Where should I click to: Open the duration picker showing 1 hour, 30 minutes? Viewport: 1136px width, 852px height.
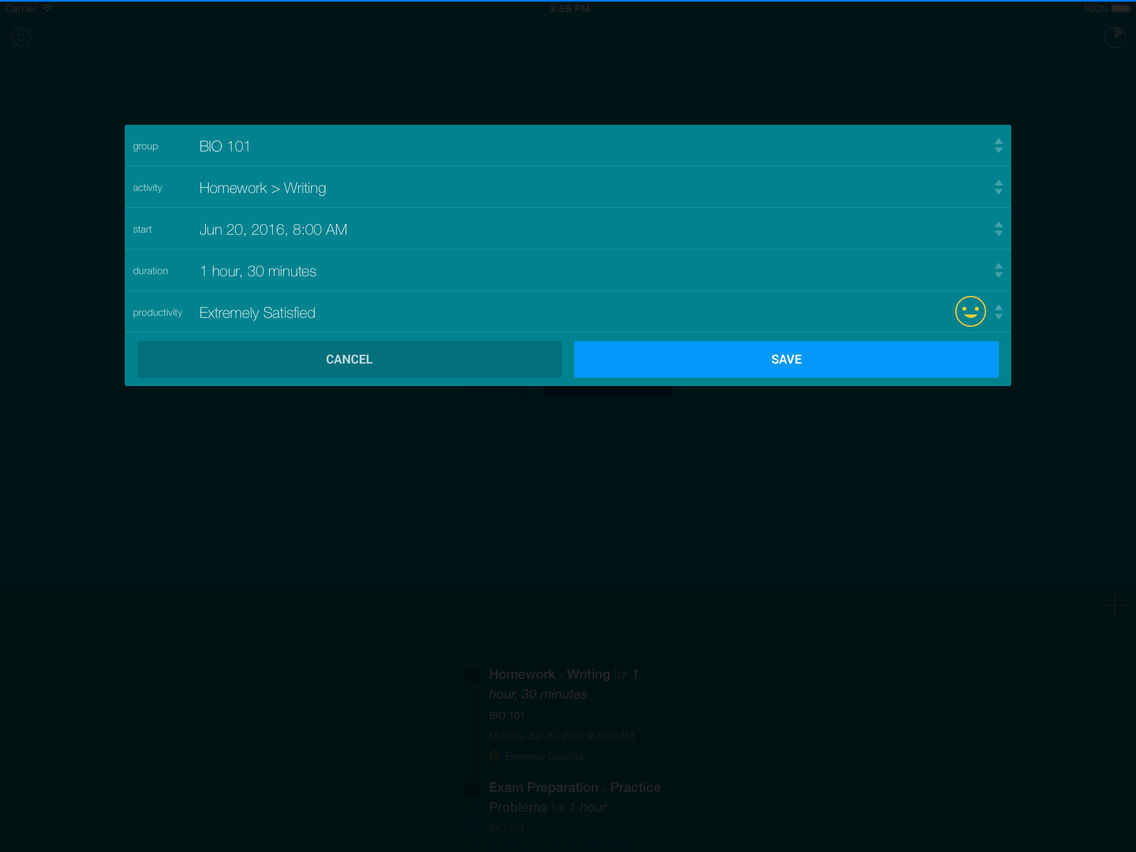tap(567, 271)
